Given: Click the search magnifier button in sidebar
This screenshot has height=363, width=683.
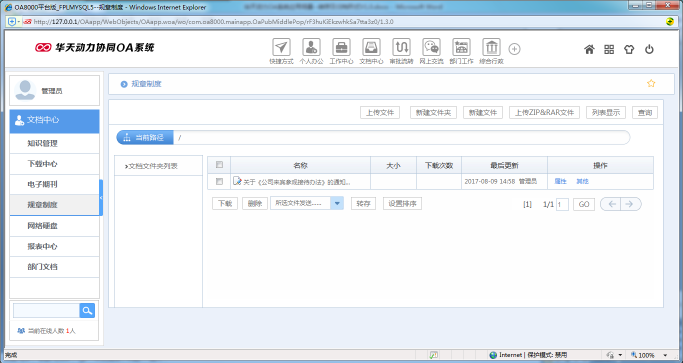Looking at the screenshot, I should (87, 310).
